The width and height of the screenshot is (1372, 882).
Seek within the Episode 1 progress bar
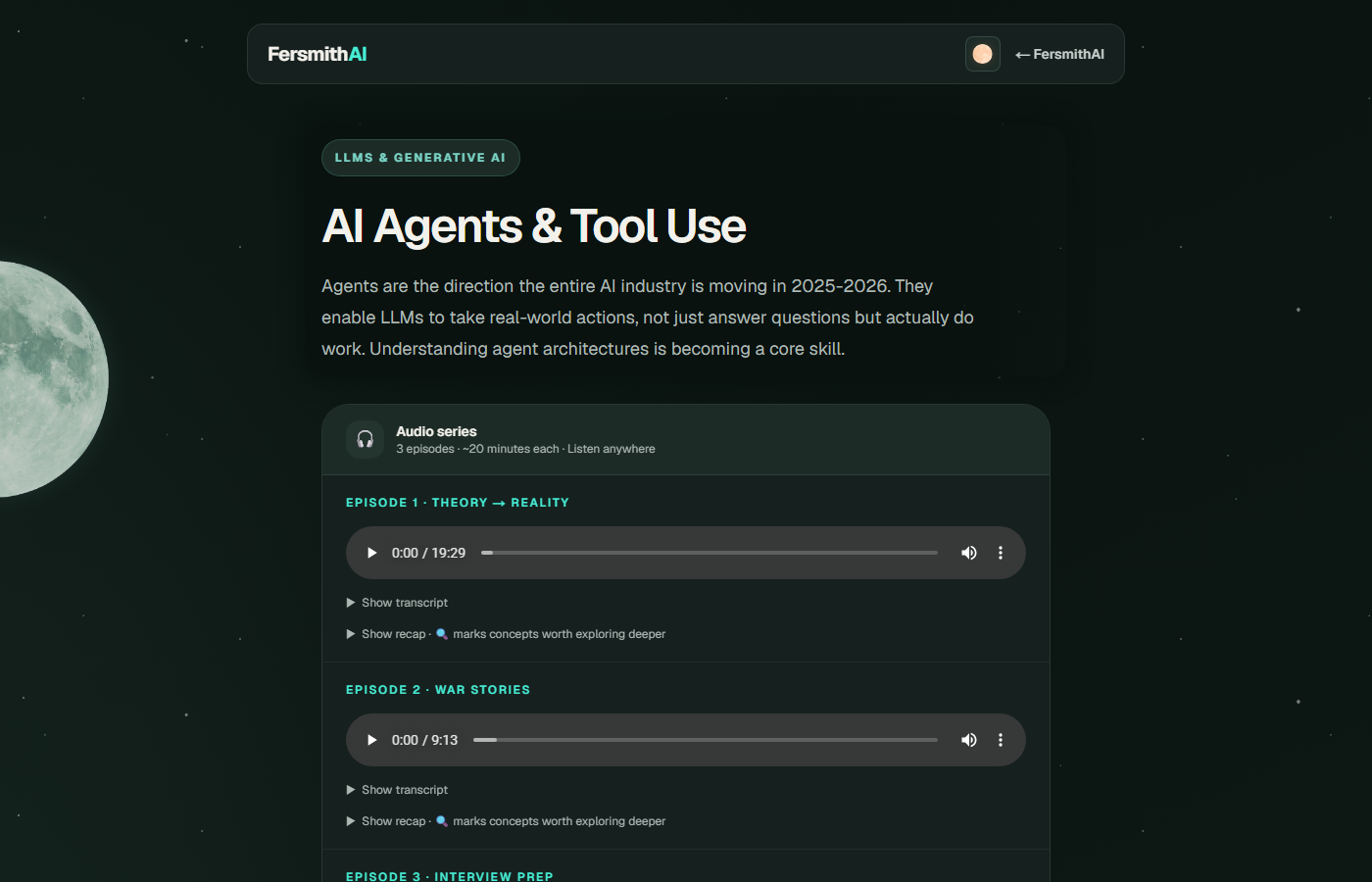(710, 553)
